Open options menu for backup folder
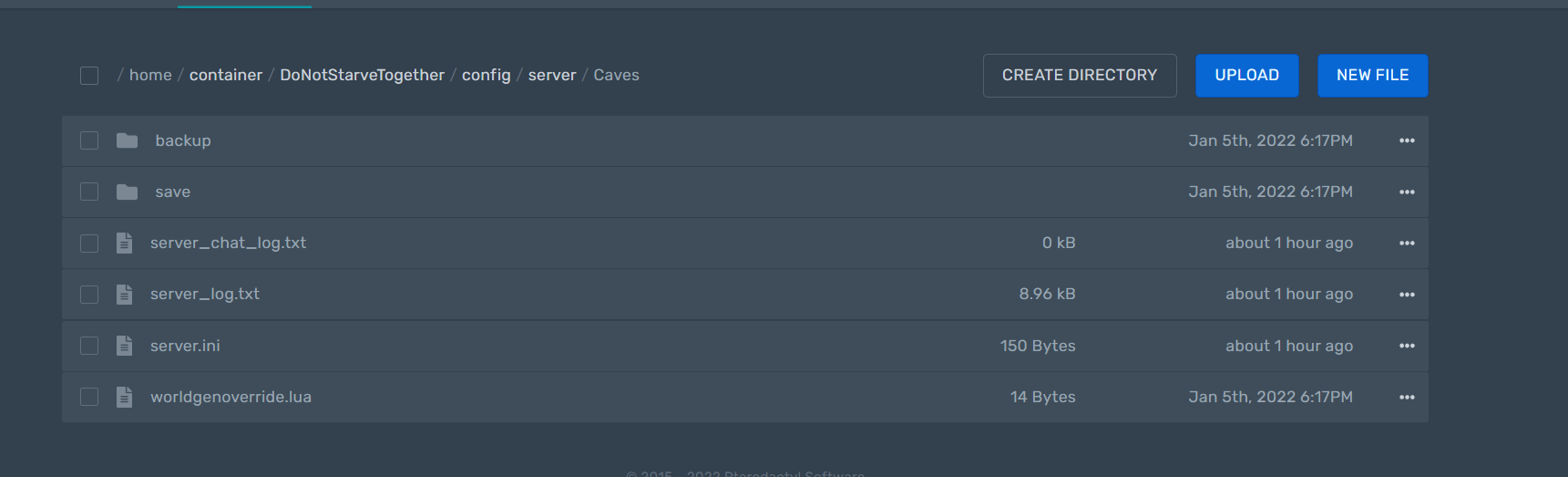 click(1407, 140)
